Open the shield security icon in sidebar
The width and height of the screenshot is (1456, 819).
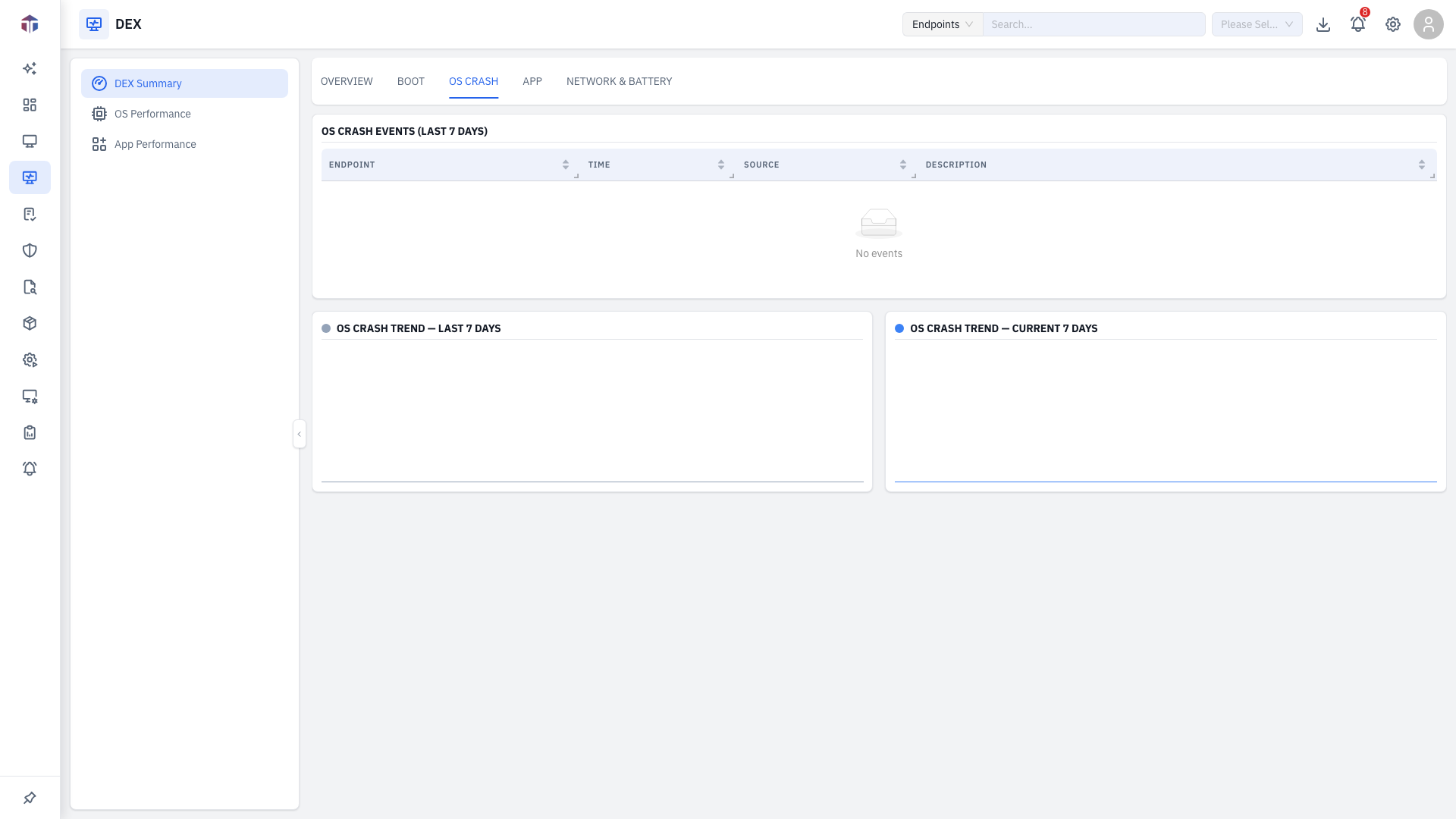click(x=30, y=250)
